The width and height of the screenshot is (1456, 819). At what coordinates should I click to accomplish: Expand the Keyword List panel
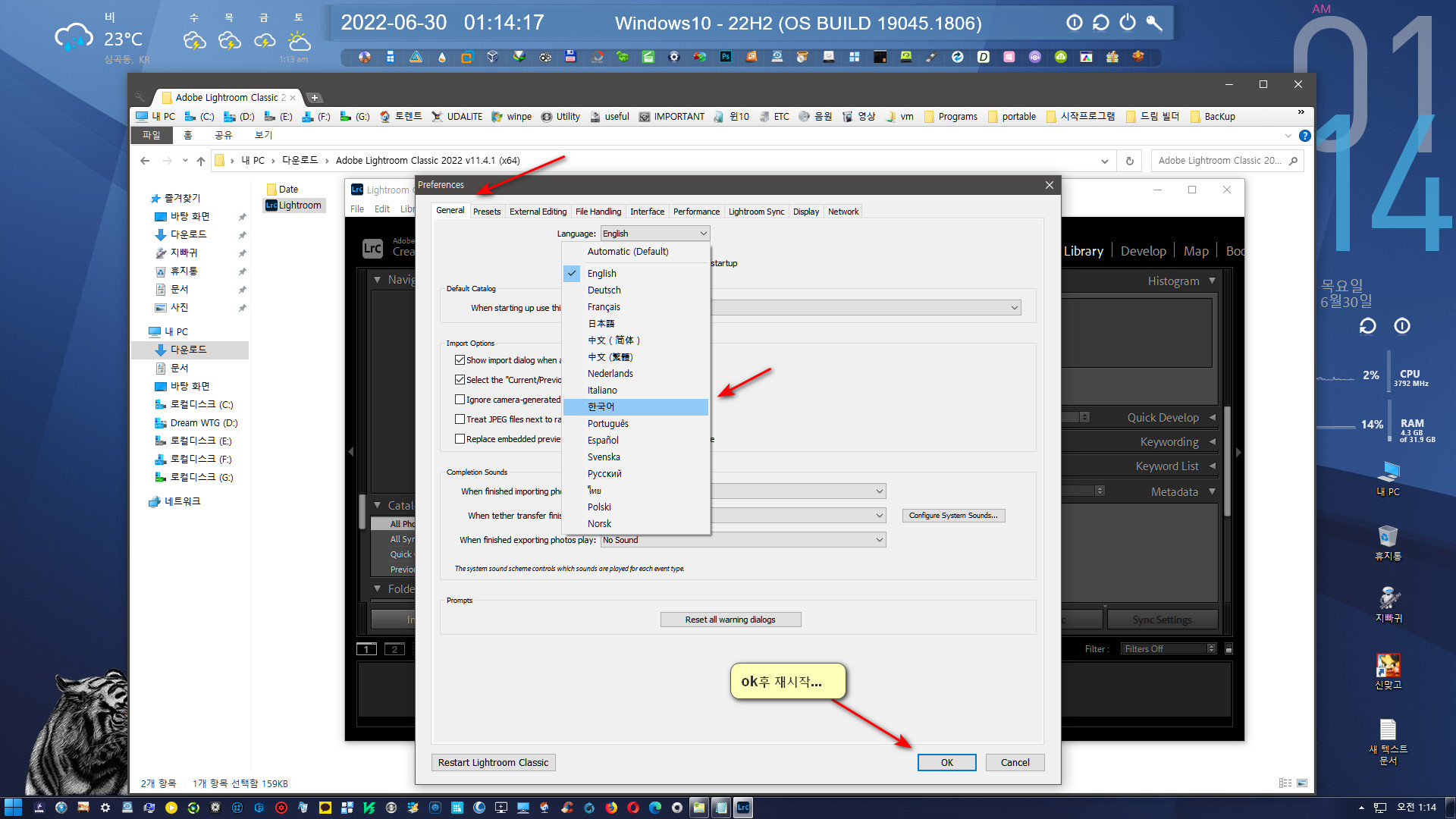[x=1212, y=466]
